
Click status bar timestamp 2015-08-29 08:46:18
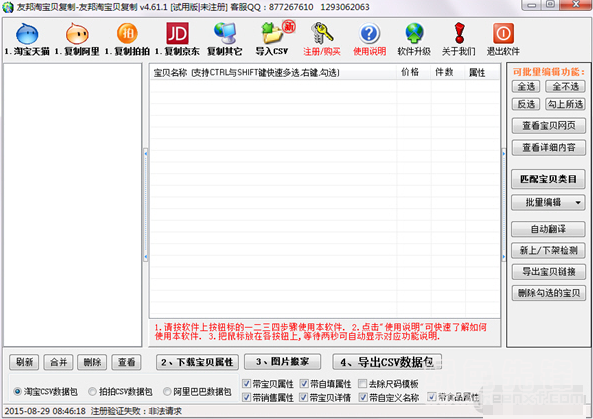(x=45, y=411)
